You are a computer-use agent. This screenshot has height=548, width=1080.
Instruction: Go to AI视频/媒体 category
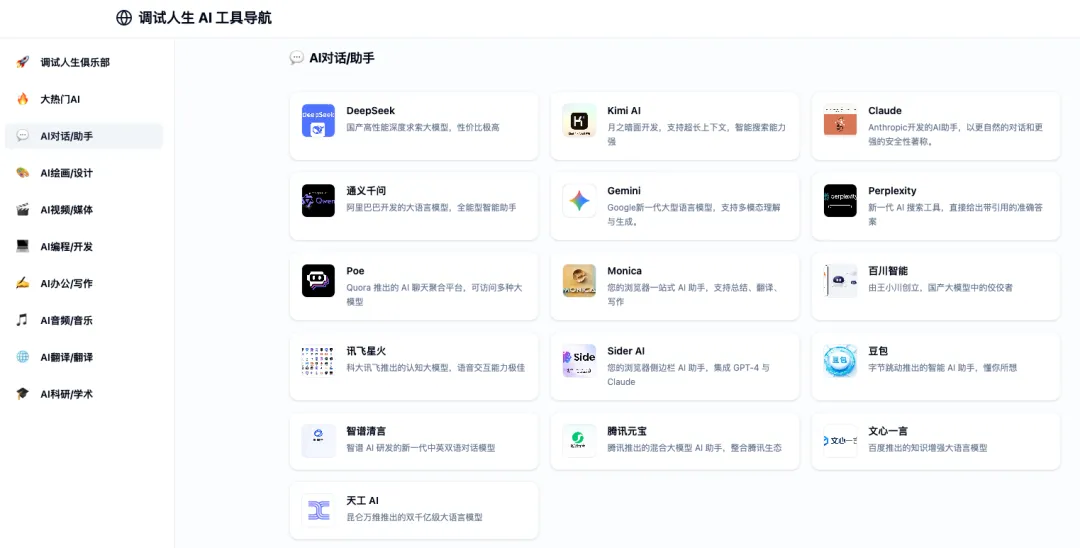coord(84,209)
